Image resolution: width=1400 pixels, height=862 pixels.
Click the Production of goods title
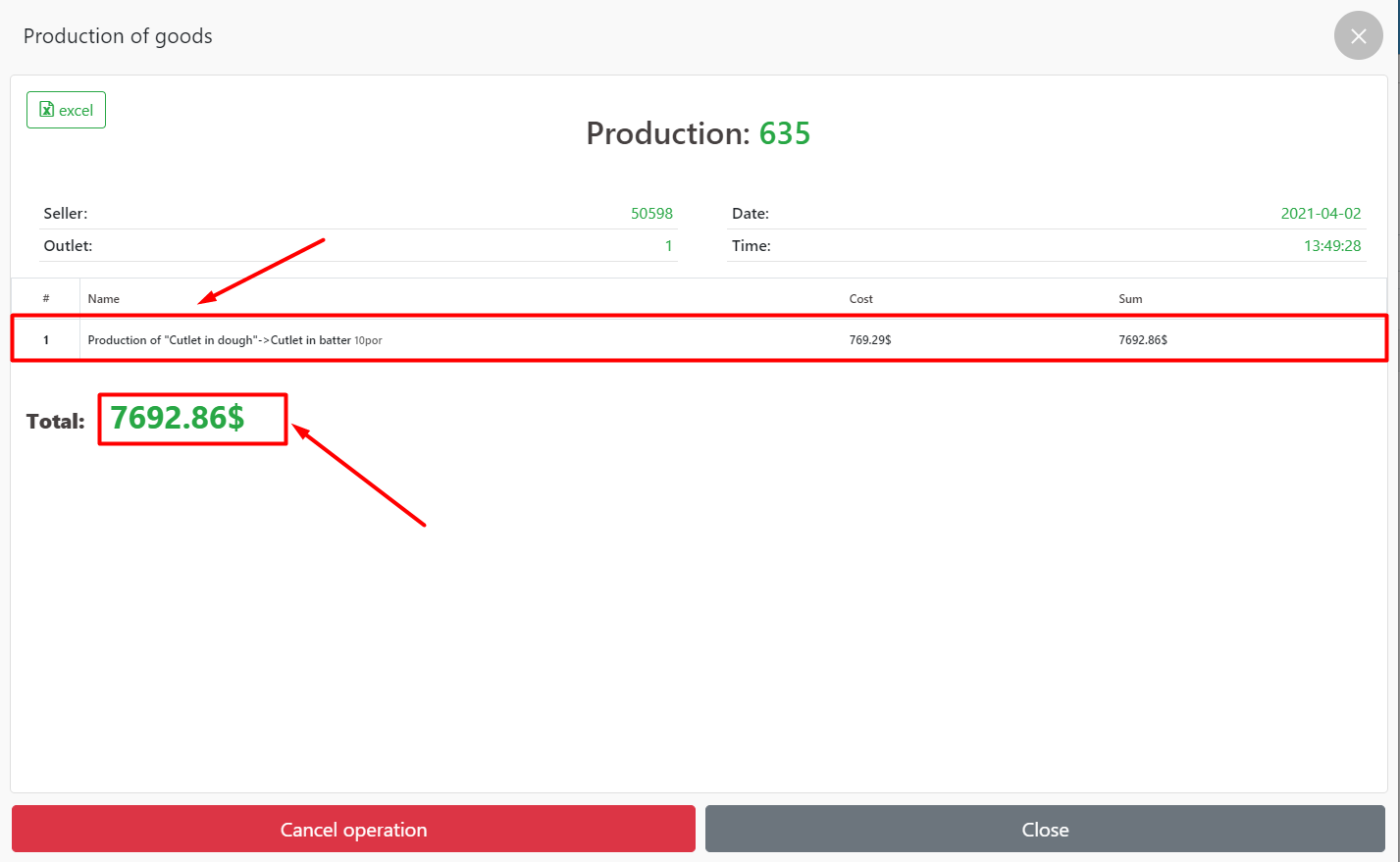118,36
